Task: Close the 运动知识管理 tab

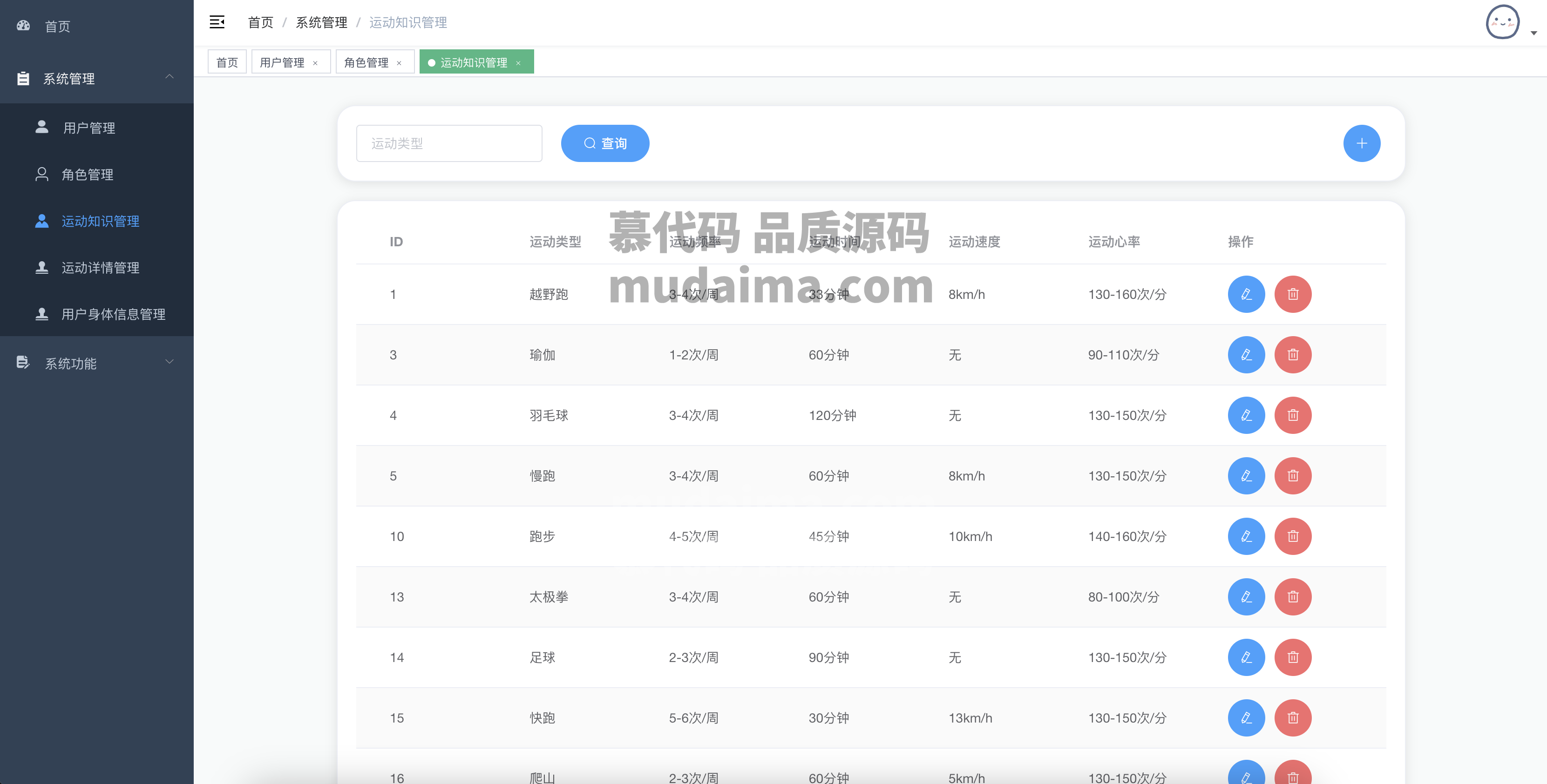Action: [x=518, y=63]
